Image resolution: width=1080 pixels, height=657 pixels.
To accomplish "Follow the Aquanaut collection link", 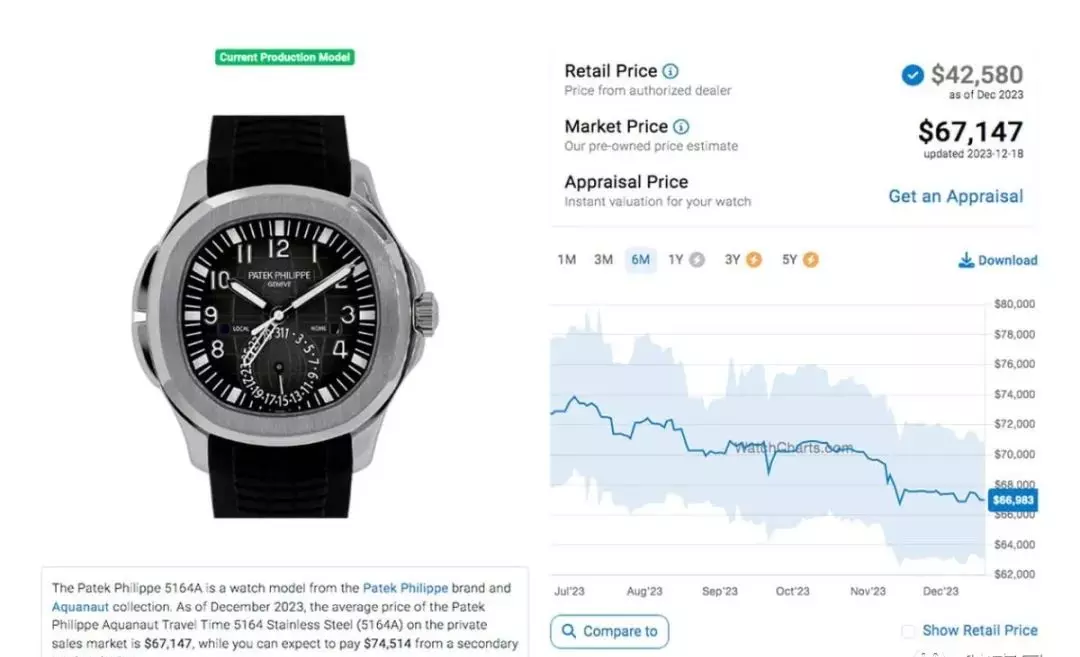I will pyautogui.click(x=80, y=607).
